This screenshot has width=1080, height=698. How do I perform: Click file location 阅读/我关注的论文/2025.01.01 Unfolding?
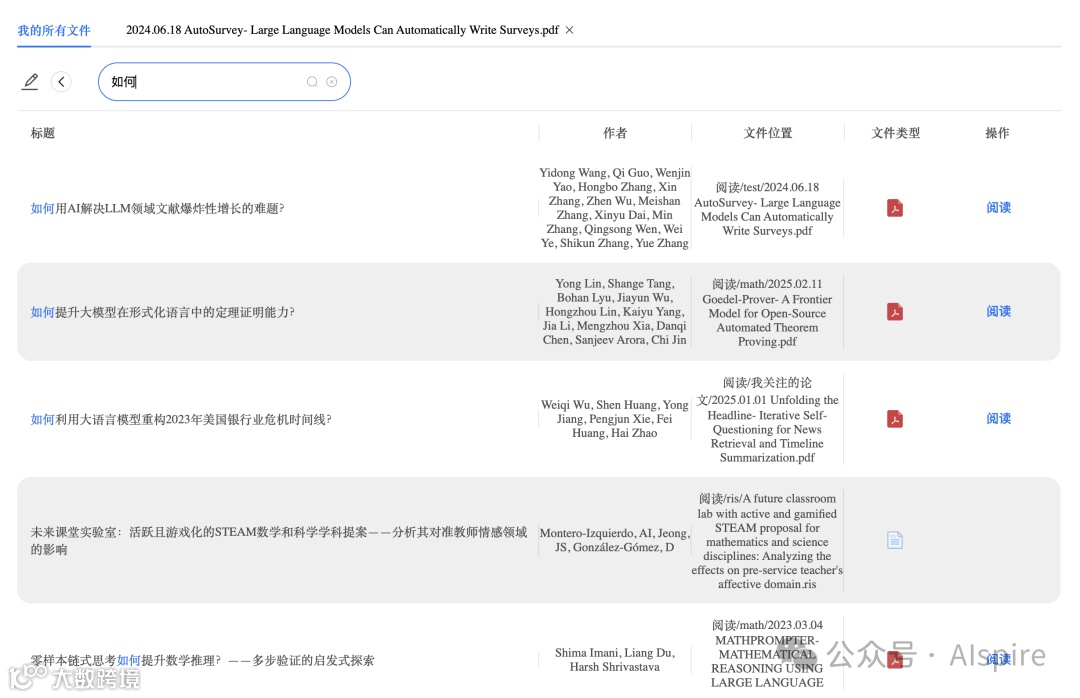coord(767,420)
